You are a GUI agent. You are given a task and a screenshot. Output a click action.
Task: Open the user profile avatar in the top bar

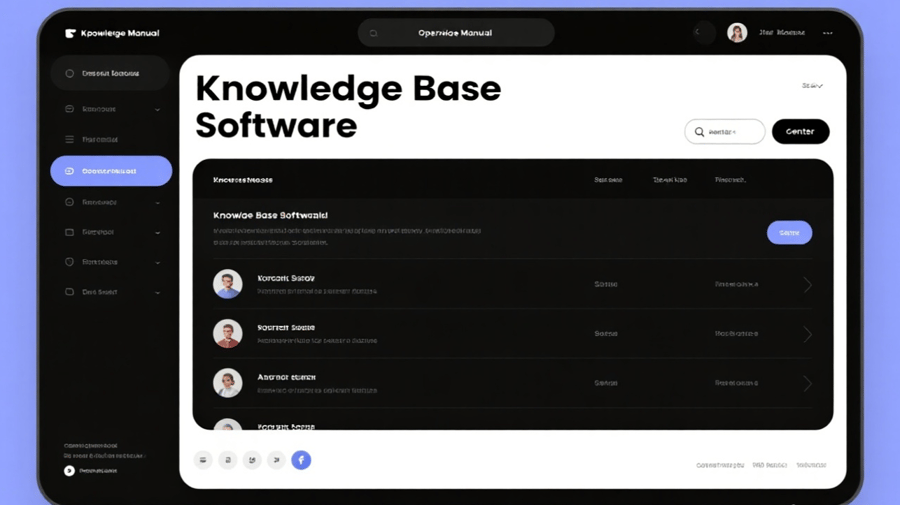(737, 33)
